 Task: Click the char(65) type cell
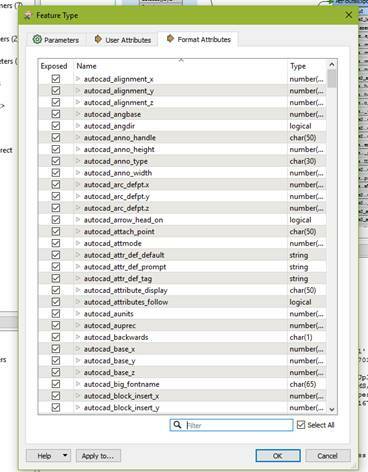pos(303,384)
